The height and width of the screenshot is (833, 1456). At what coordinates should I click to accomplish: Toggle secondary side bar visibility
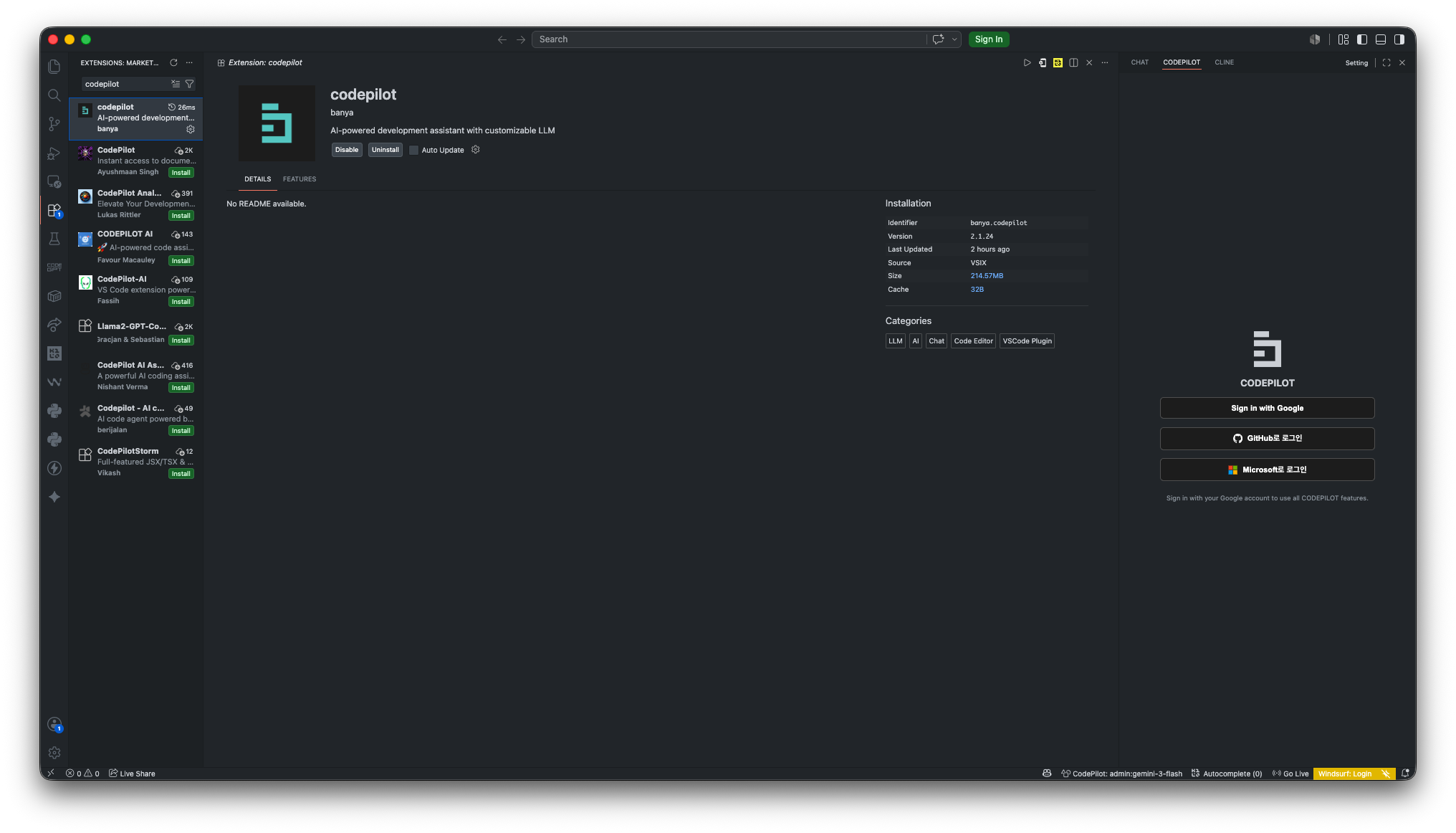point(1399,39)
